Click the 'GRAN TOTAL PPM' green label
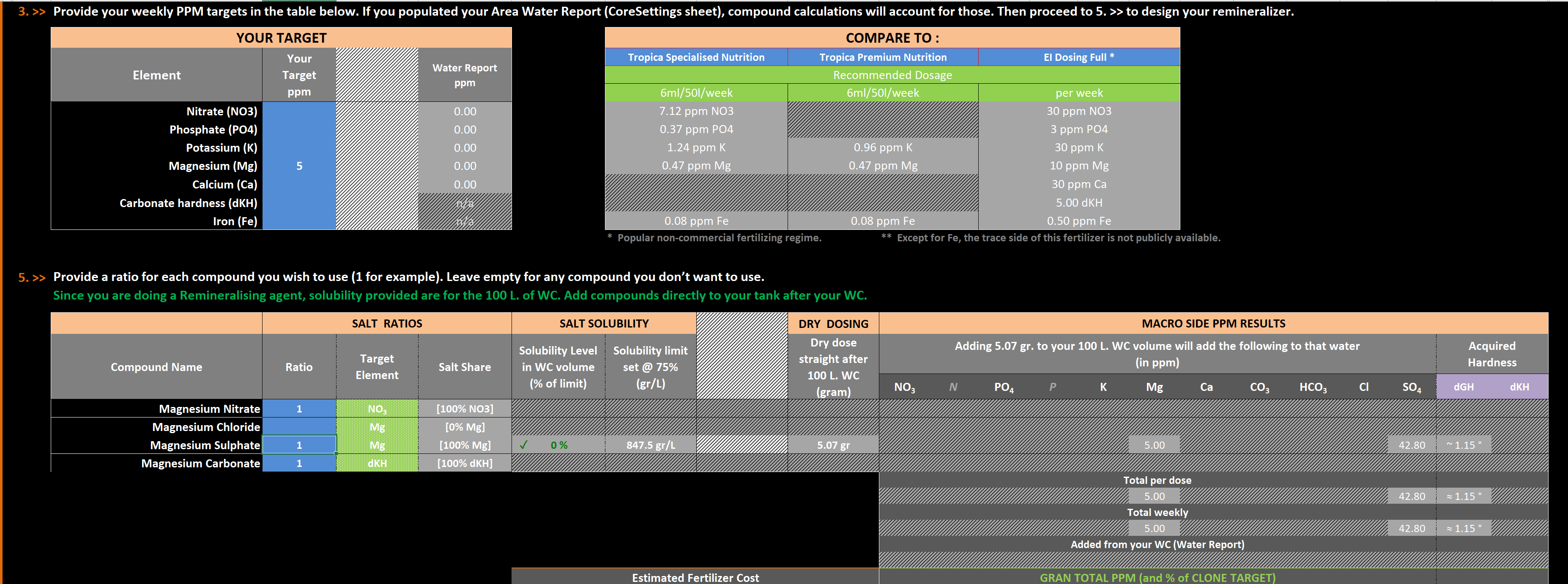The height and width of the screenshot is (584, 1568). click(1157, 577)
